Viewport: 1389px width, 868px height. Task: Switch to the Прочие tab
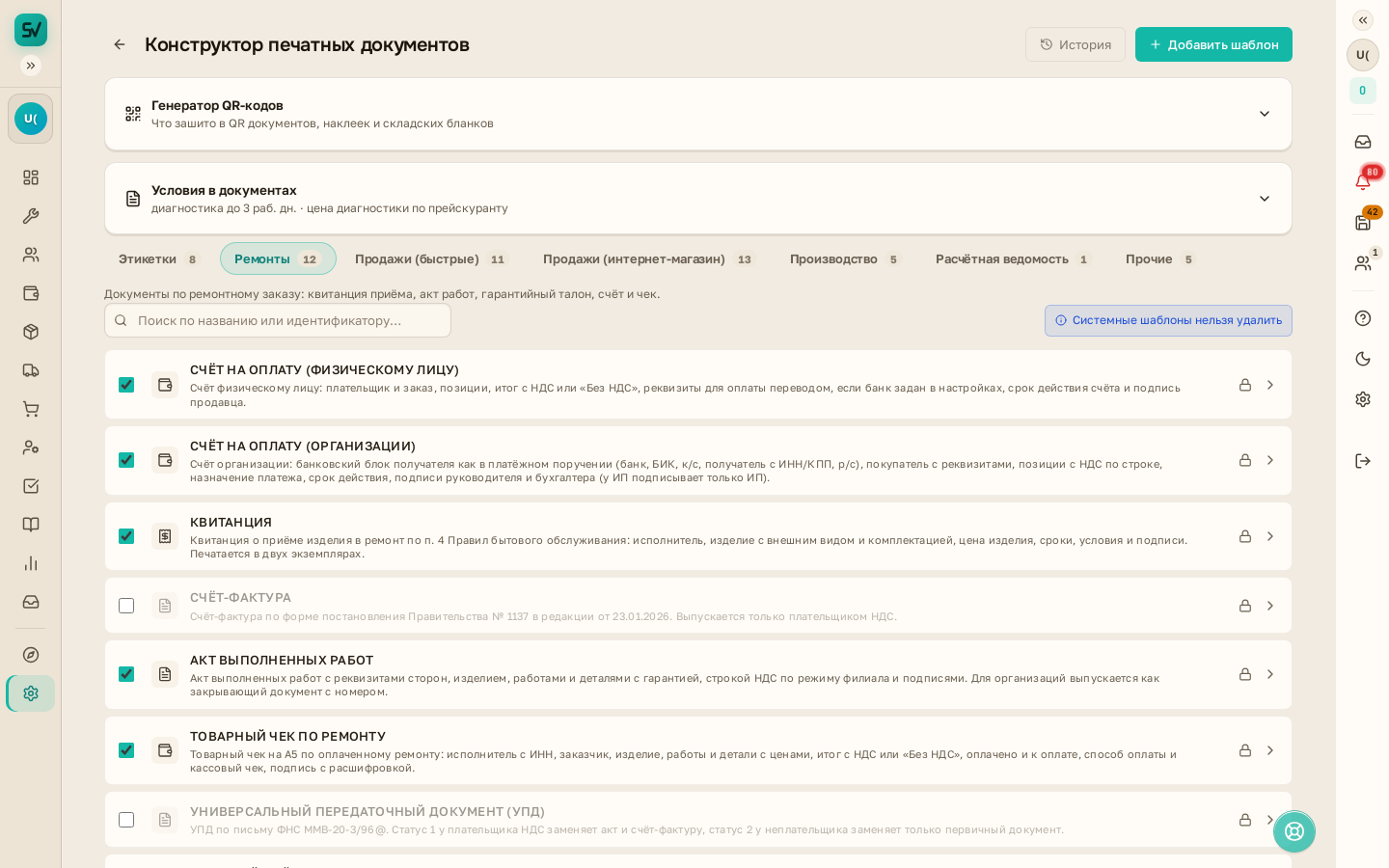pyautogui.click(x=1159, y=258)
